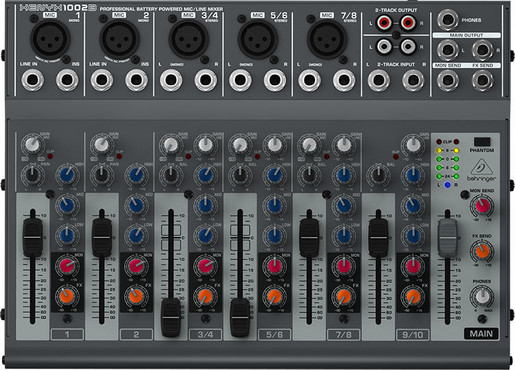This screenshot has height=370, width=515.
Task: Grab the channel 7/8 fader cap
Action: pyautogui.click(x=309, y=237)
